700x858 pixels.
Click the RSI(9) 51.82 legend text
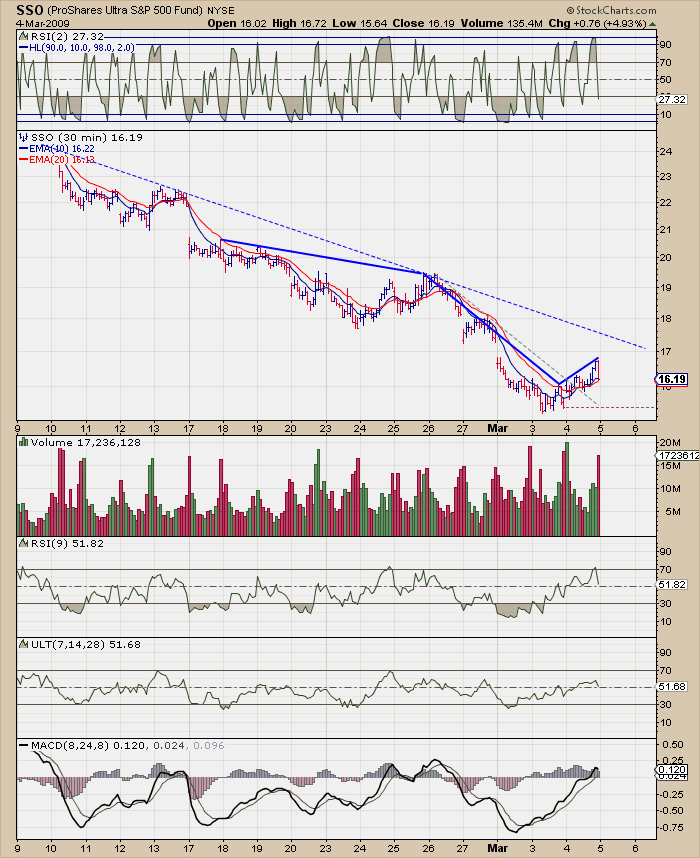pyautogui.click(x=67, y=543)
